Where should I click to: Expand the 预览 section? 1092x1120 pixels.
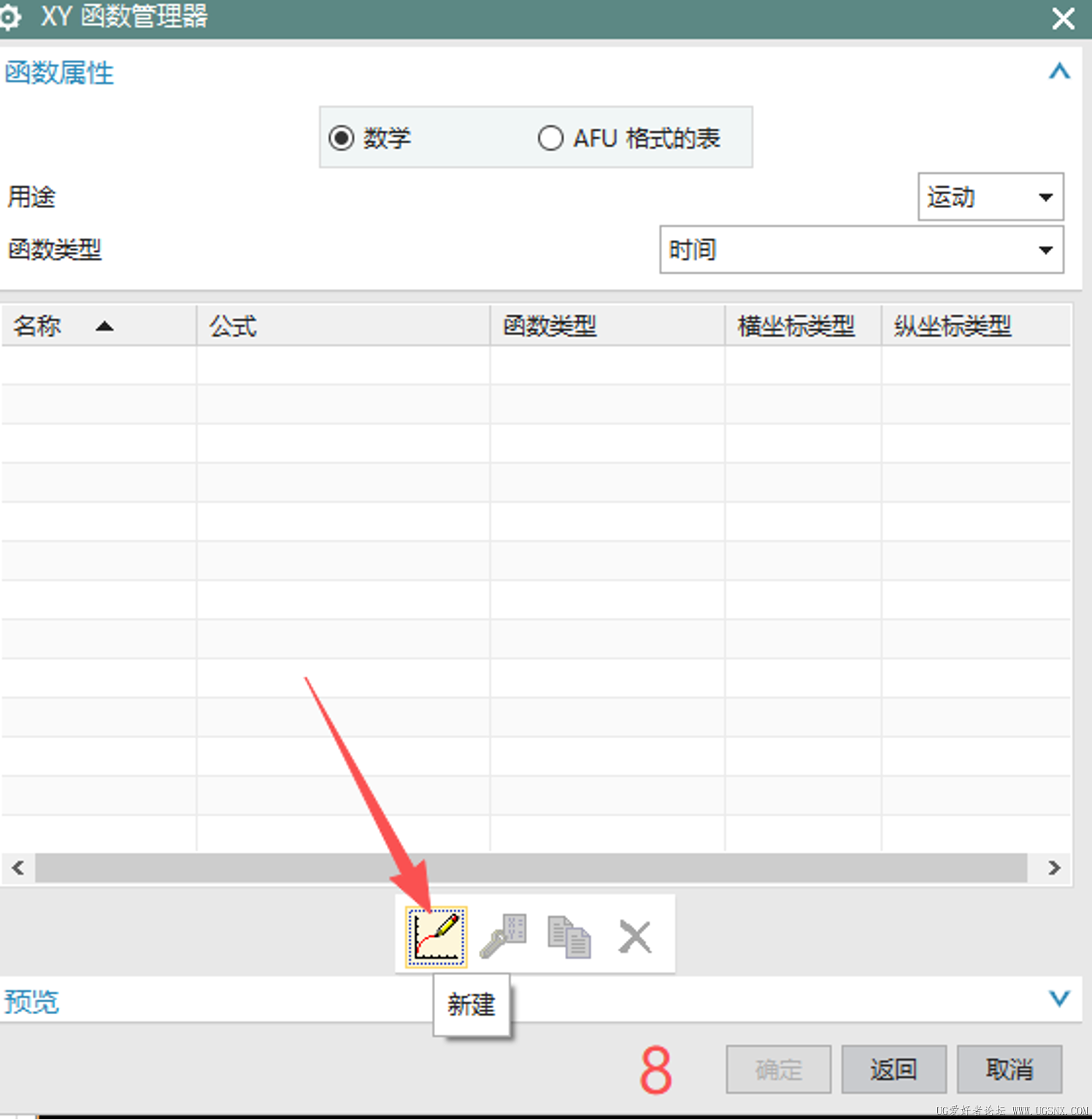point(1059,998)
